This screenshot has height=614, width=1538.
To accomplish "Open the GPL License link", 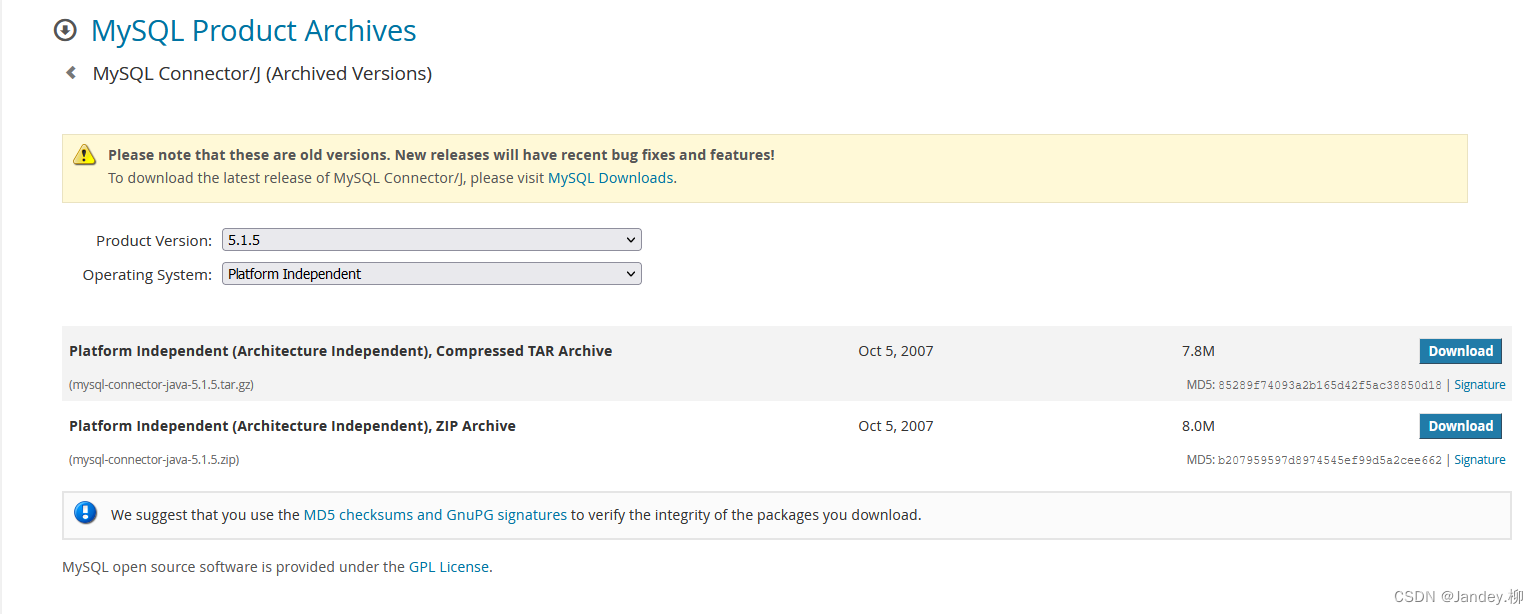I will pos(449,567).
